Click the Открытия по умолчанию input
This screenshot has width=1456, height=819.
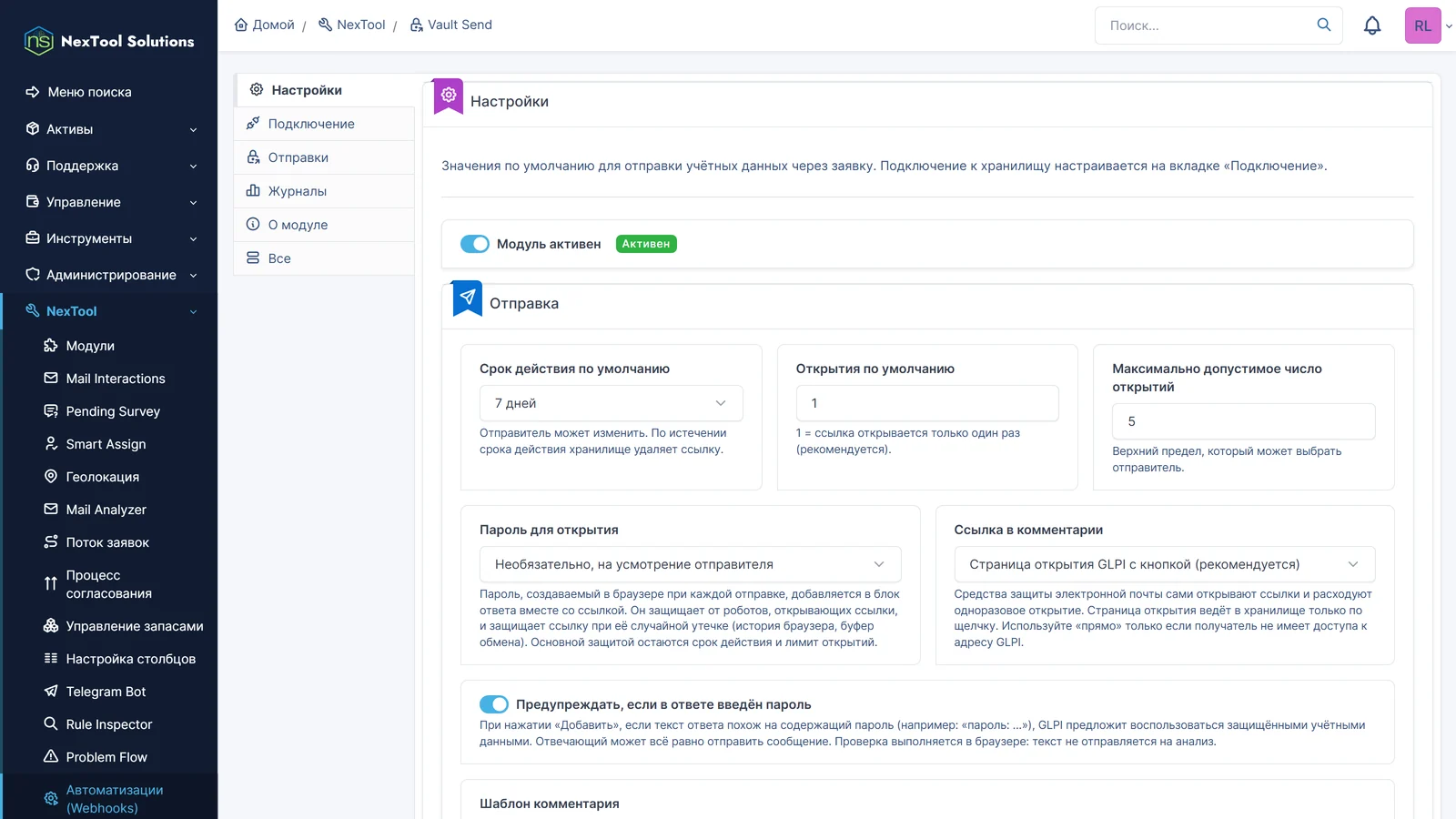click(927, 403)
